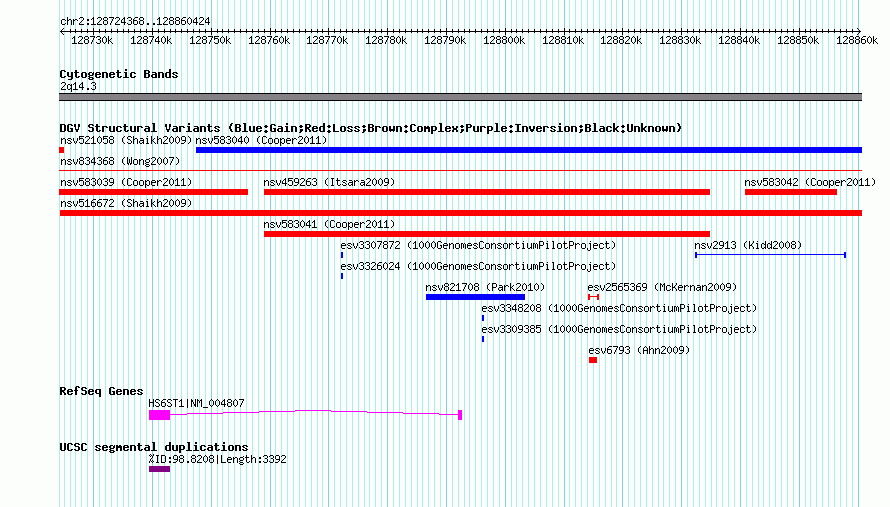Select the 128790k ruler position
Viewport: 890px width, 507px height.
click(x=445, y=40)
